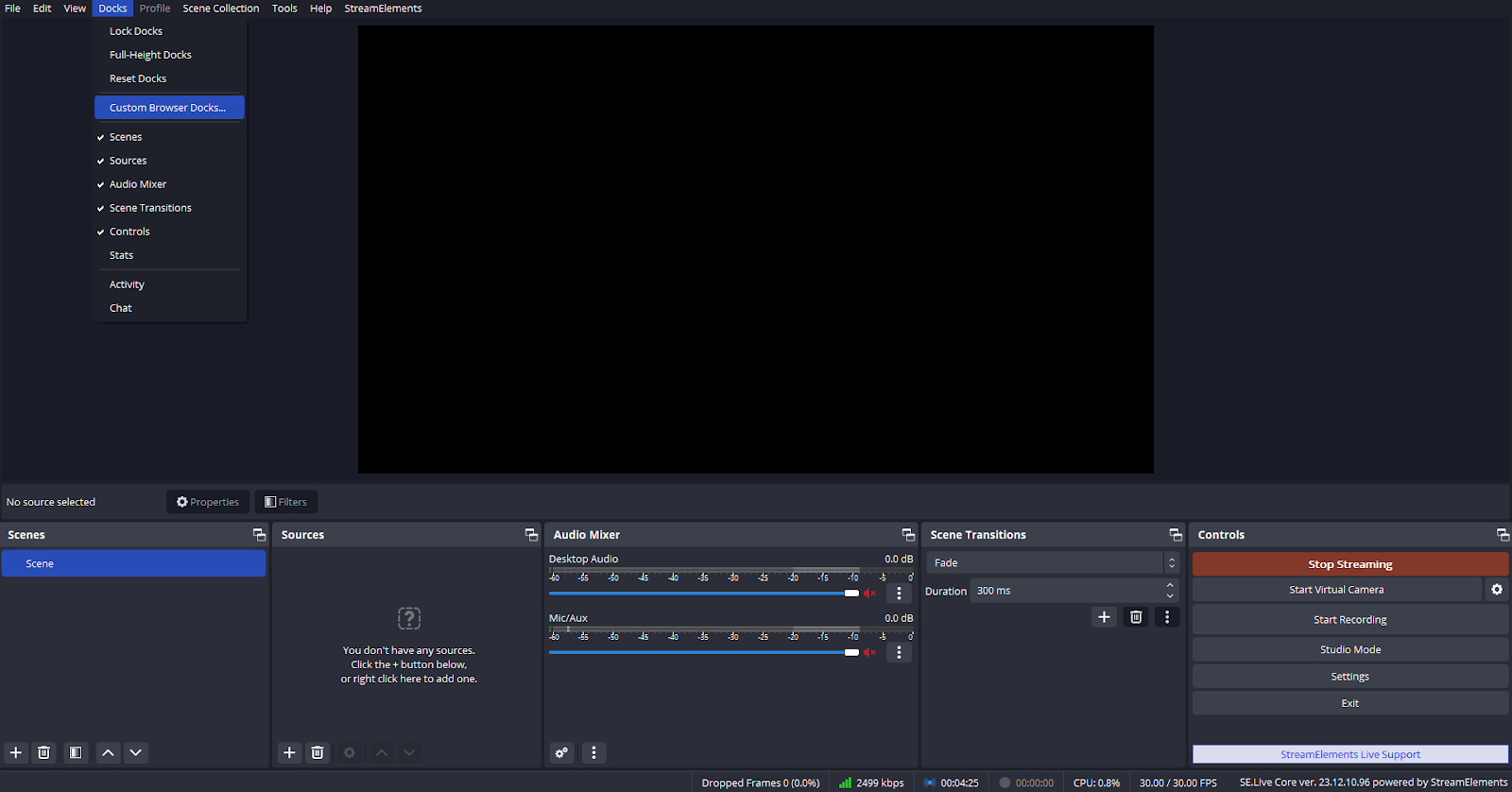Click the Stop Streaming button

point(1349,564)
